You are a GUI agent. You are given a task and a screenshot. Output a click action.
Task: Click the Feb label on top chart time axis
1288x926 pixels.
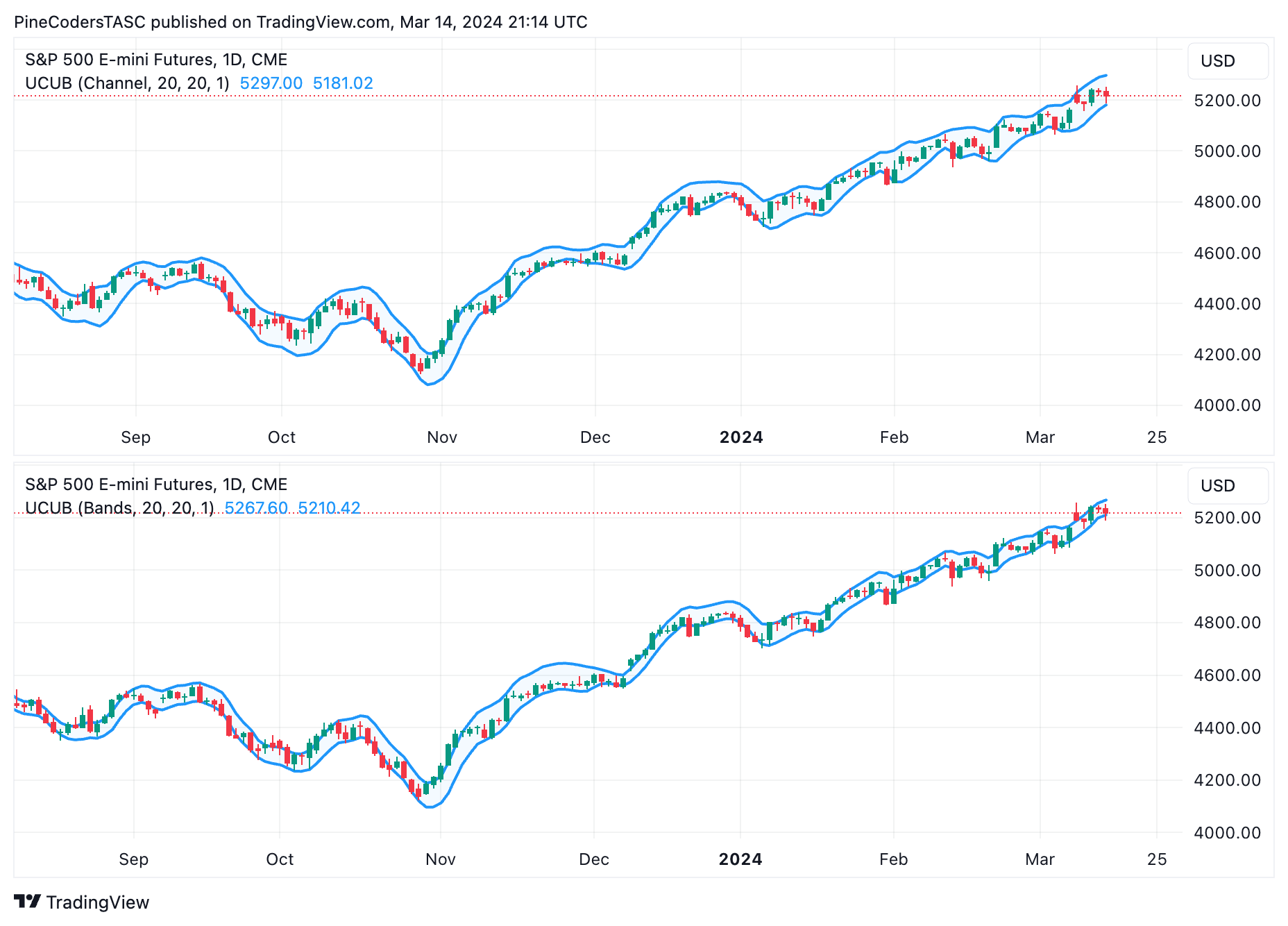pyautogui.click(x=894, y=438)
